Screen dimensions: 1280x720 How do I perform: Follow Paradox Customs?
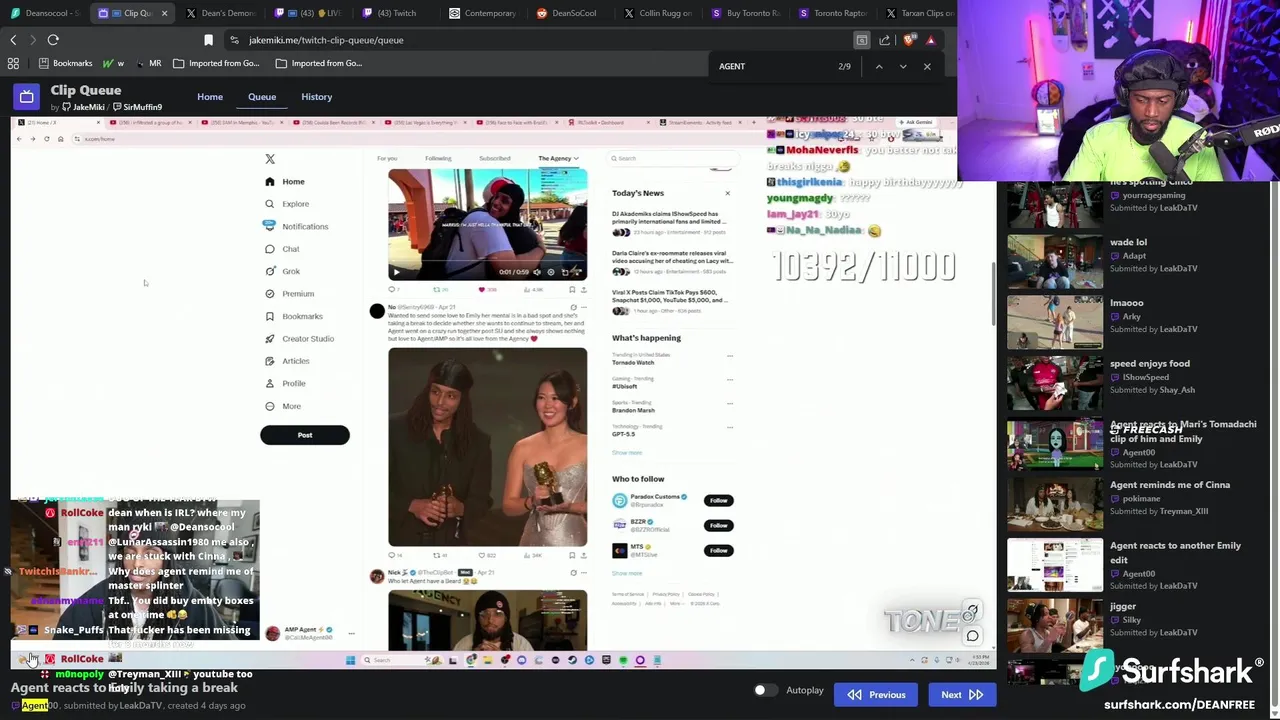coord(718,500)
